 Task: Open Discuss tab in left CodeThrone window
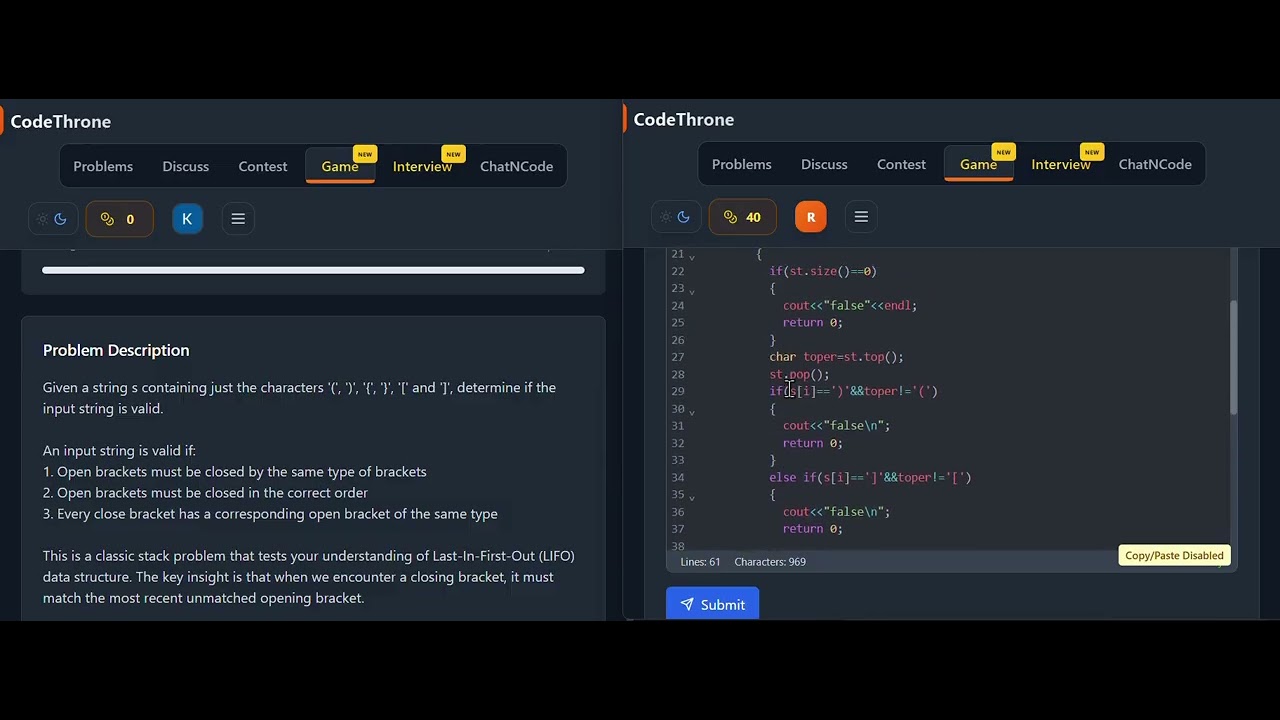pyautogui.click(x=186, y=166)
